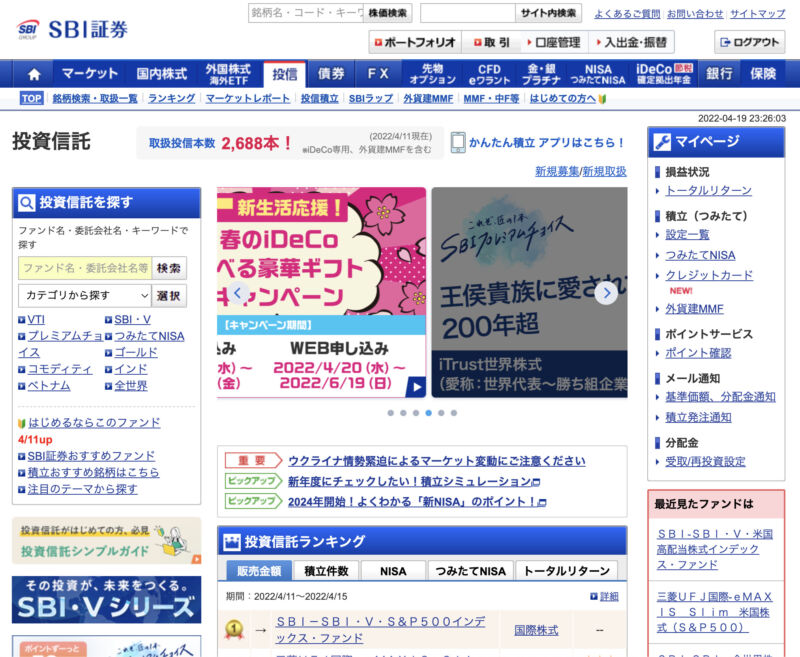Open 取引 from the top toolbar
This screenshot has height=657, width=800.
pos(491,42)
